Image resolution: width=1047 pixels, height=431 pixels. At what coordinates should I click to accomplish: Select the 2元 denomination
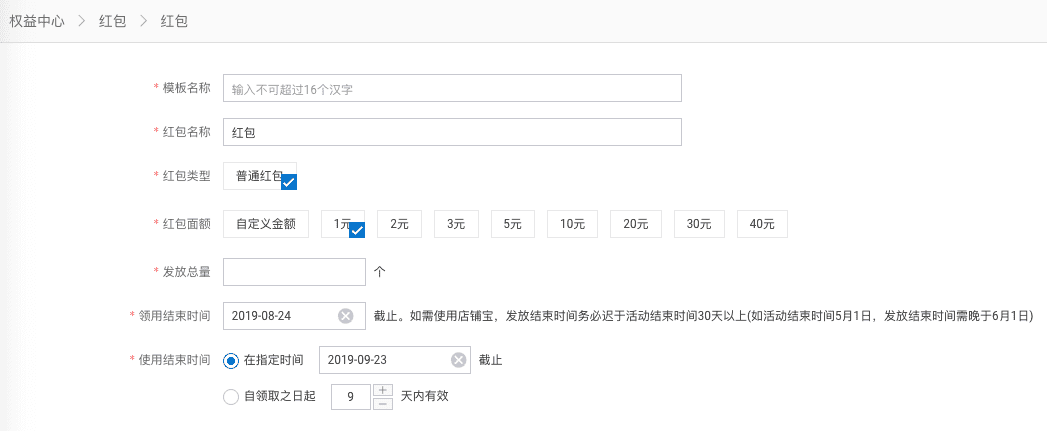point(399,224)
